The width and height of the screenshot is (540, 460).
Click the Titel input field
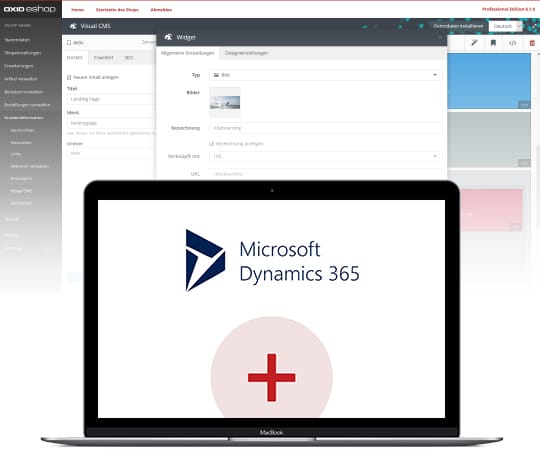pos(111,99)
